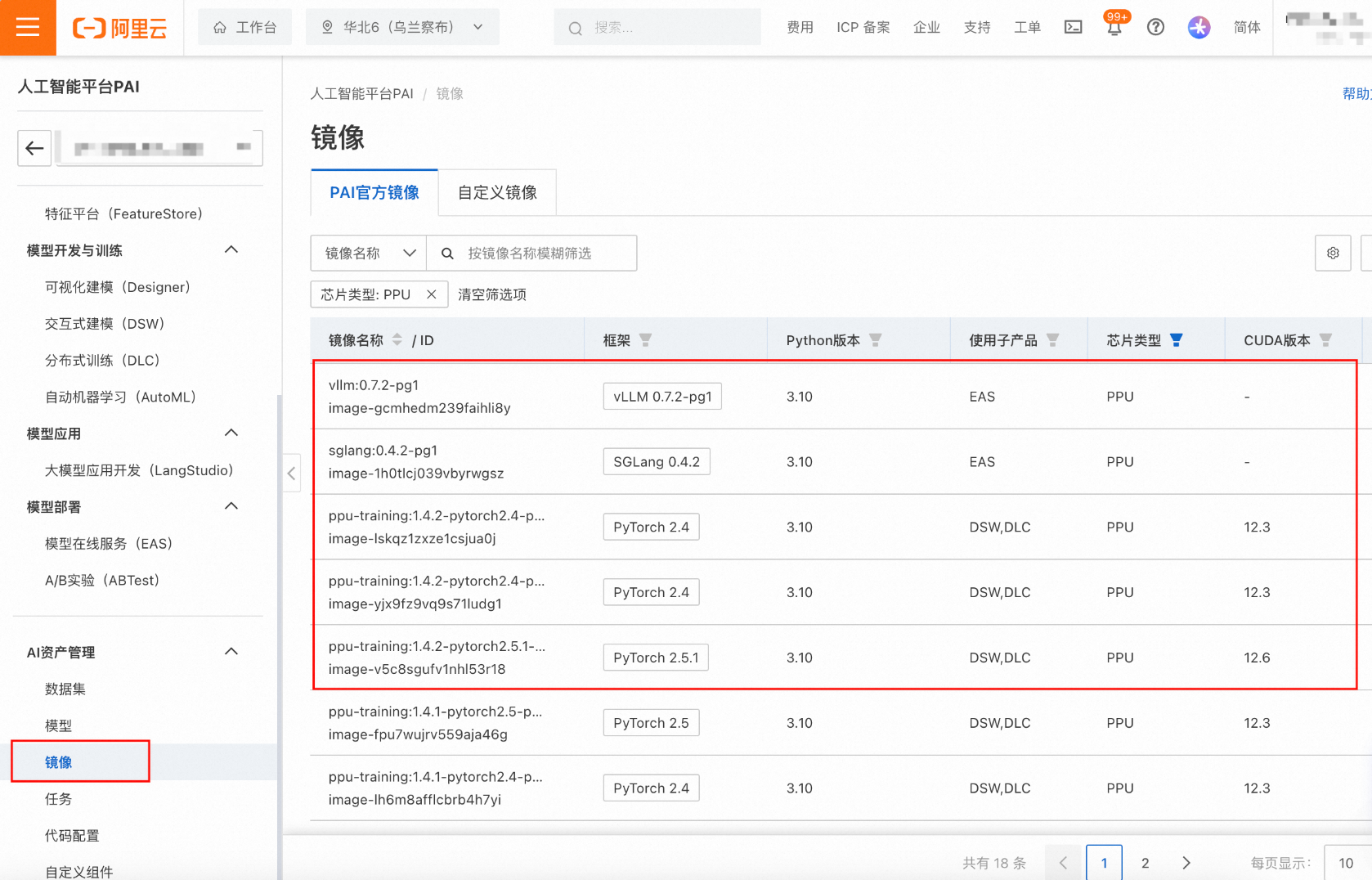1372x880 pixels.
Task: Switch language via 简体
Action: coord(1247,27)
